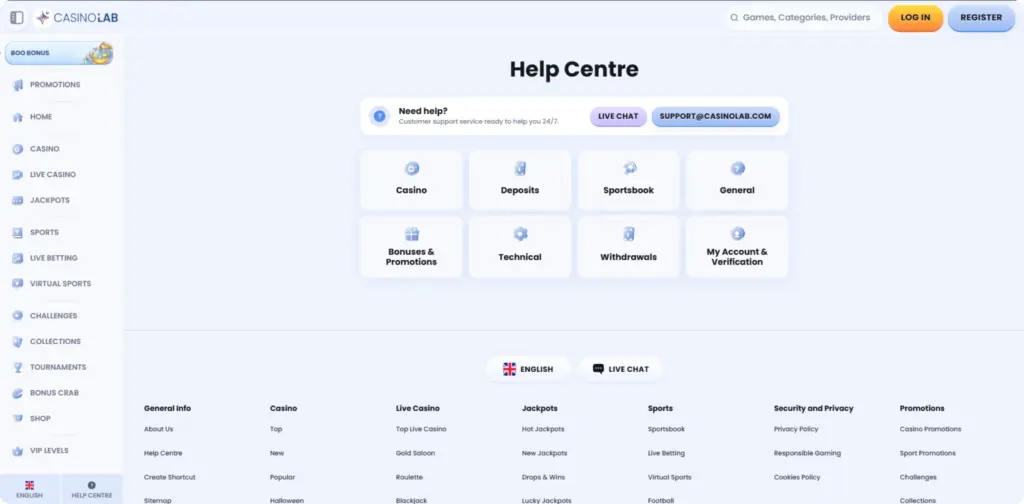1024x504 pixels.
Task: Open the Top casino footer link
Action: click(x=276, y=429)
